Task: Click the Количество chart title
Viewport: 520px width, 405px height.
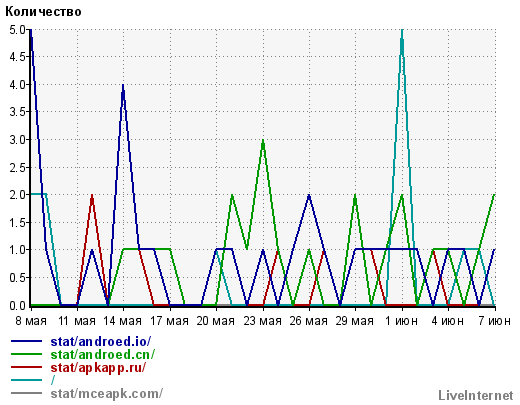Action: click(x=43, y=12)
